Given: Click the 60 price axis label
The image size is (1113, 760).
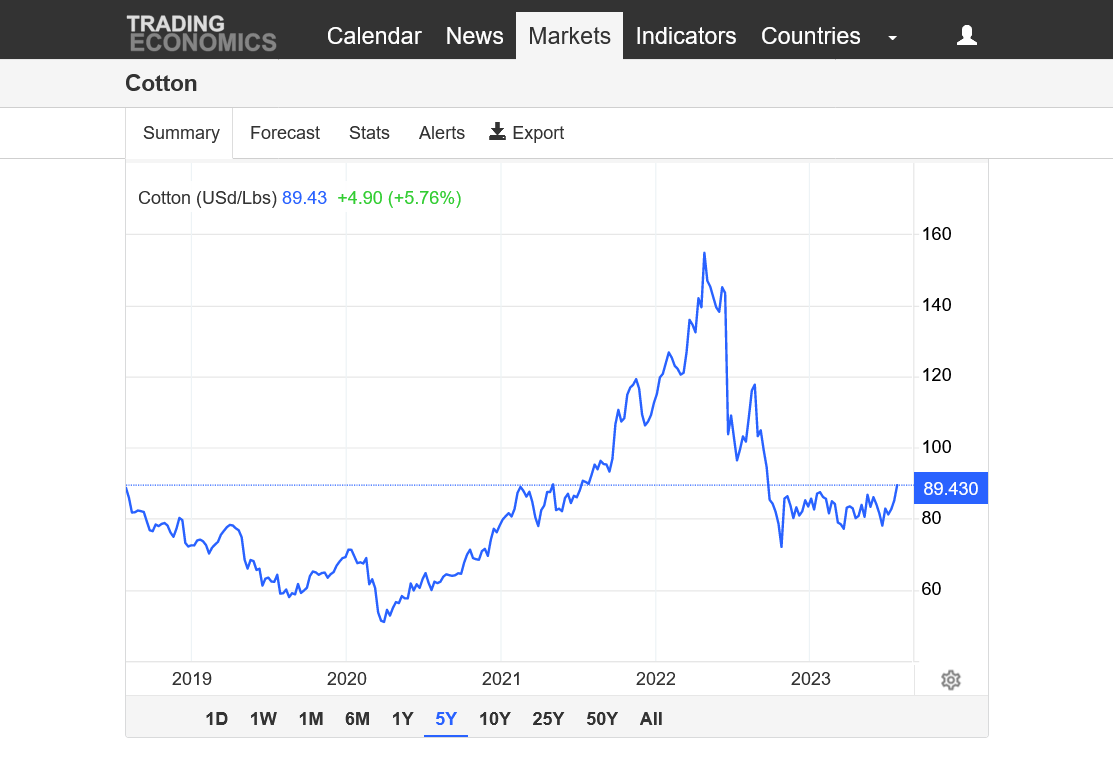Looking at the screenshot, I should pyautogui.click(x=931, y=589).
